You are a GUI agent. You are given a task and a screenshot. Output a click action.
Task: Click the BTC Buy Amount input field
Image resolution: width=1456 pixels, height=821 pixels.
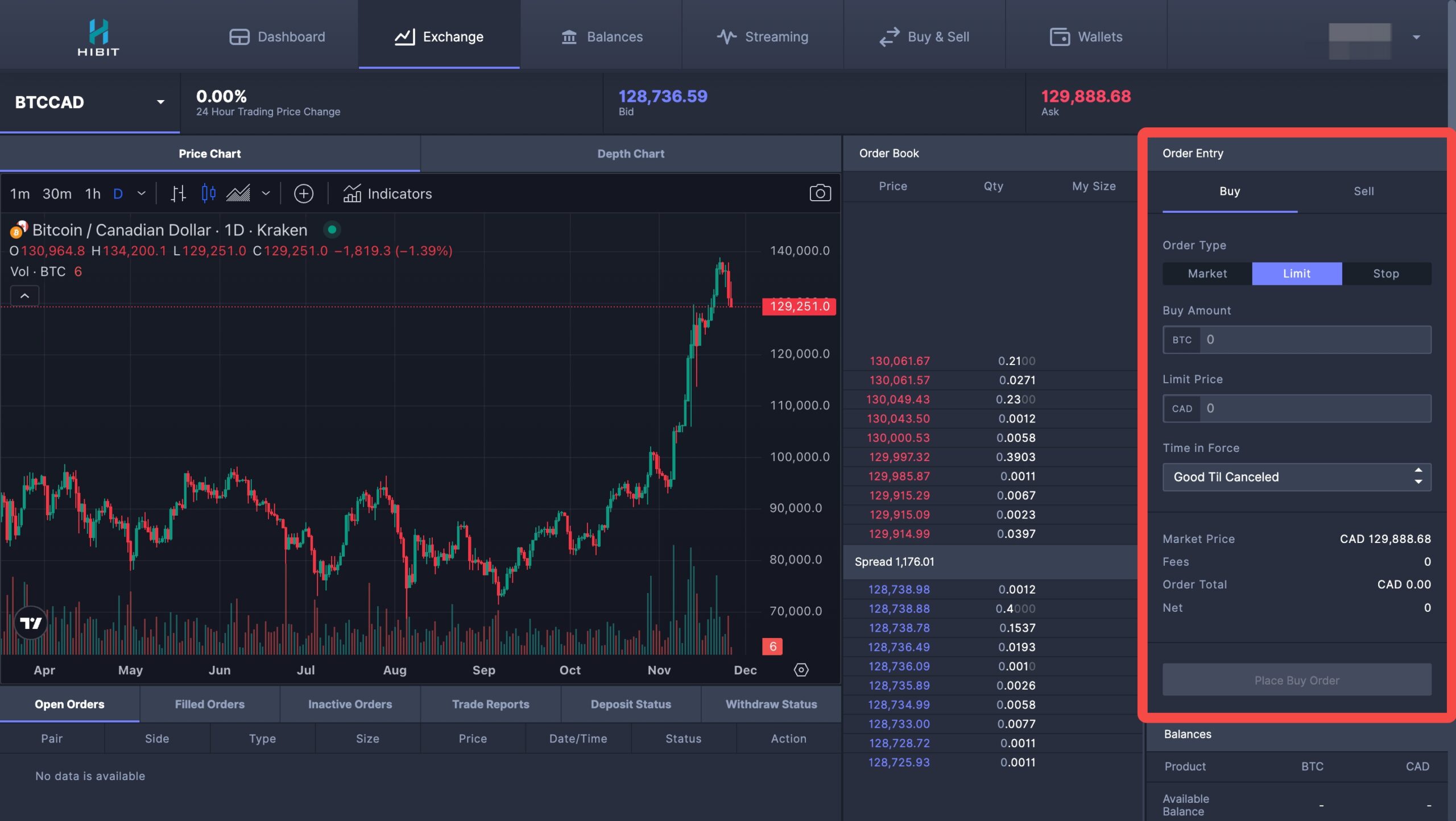click(1297, 339)
